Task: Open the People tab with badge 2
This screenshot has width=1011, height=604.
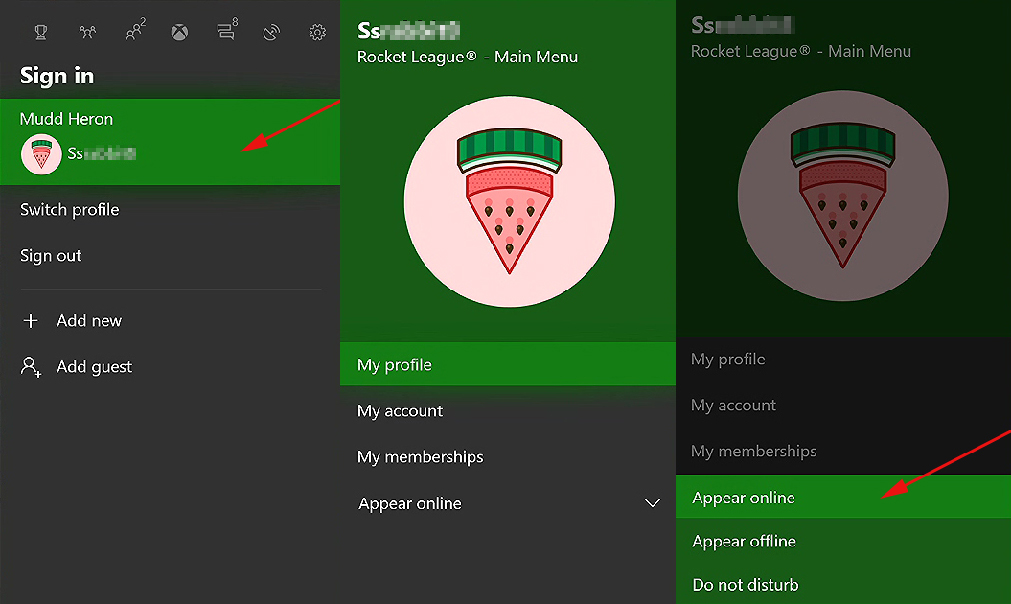Action: [x=135, y=30]
